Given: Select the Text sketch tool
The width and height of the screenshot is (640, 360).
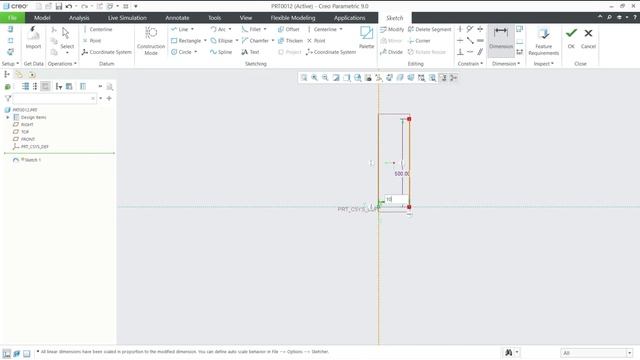Looking at the screenshot, I should [250, 52].
